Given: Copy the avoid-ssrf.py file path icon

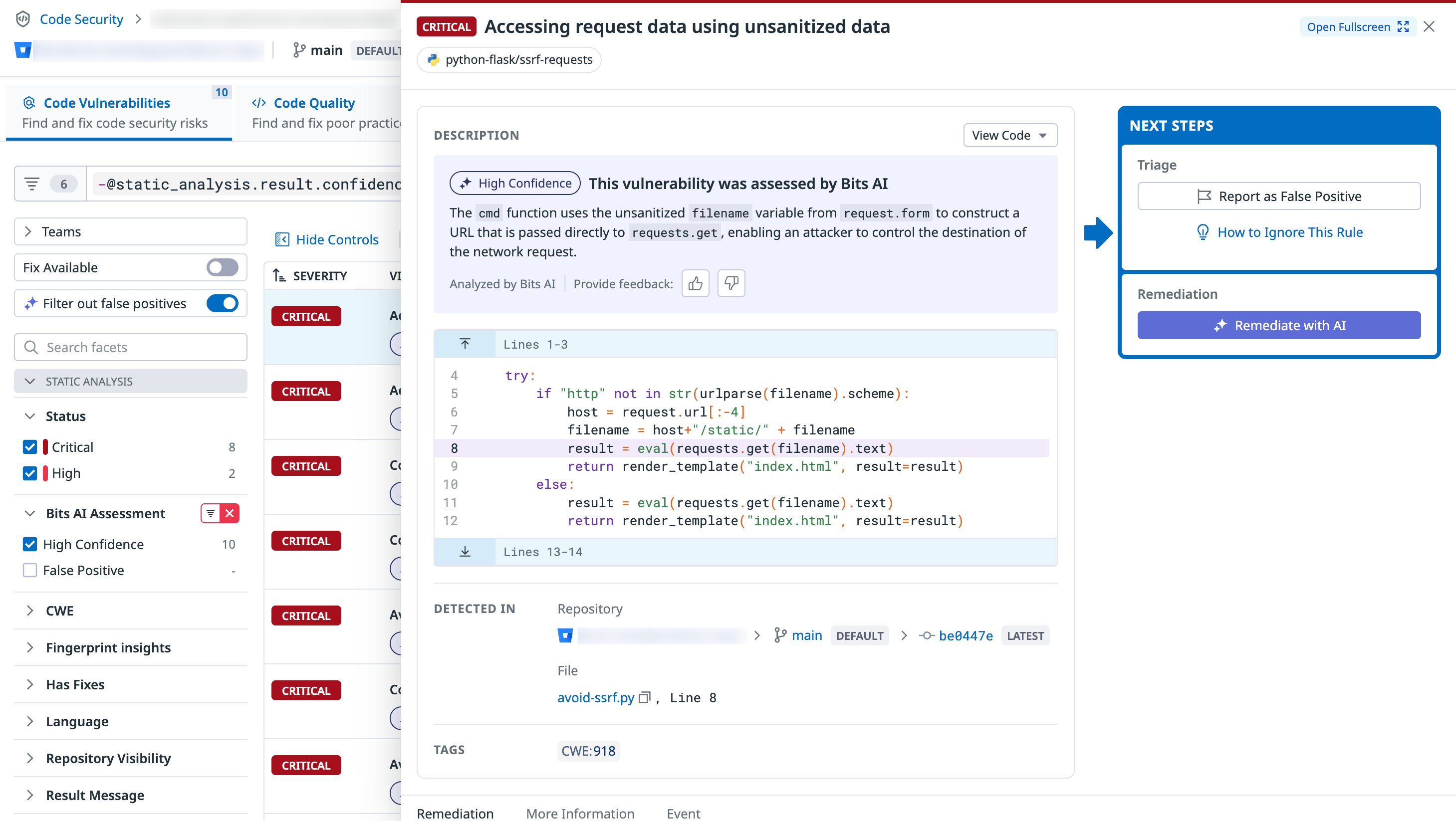Looking at the screenshot, I should [644, 697].
